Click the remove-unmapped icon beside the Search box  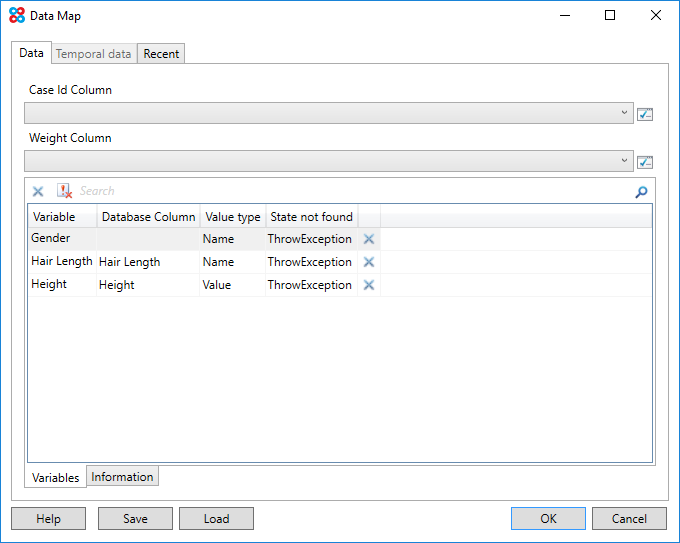point(64,191)
